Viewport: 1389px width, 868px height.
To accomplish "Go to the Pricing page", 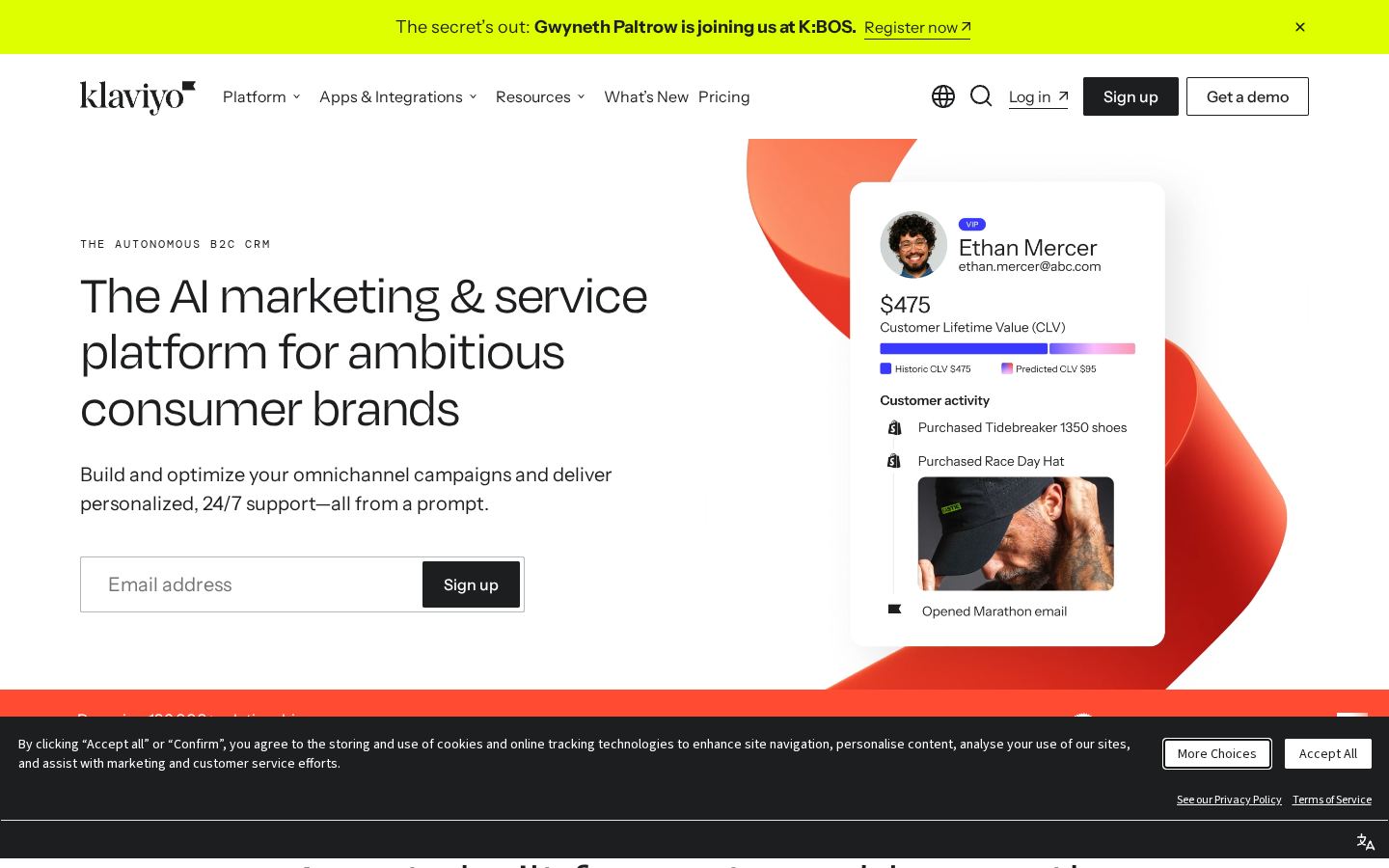I will tap(724, 96).
